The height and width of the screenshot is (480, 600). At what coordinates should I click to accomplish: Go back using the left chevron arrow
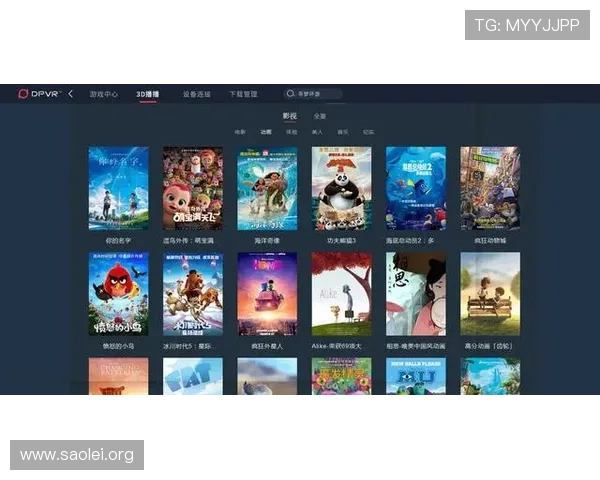(x=71, y=94)
